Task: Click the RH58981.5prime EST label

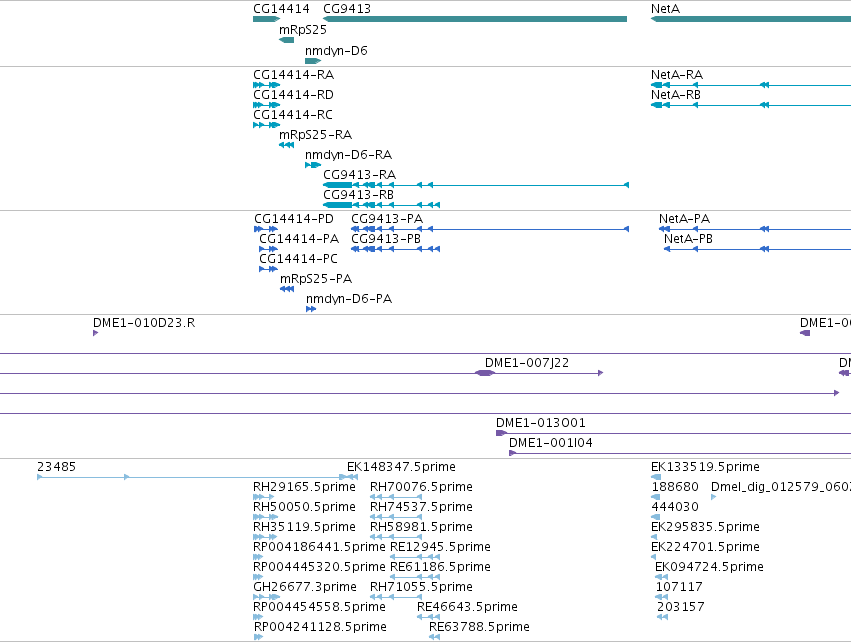Action: pos(421,527)
